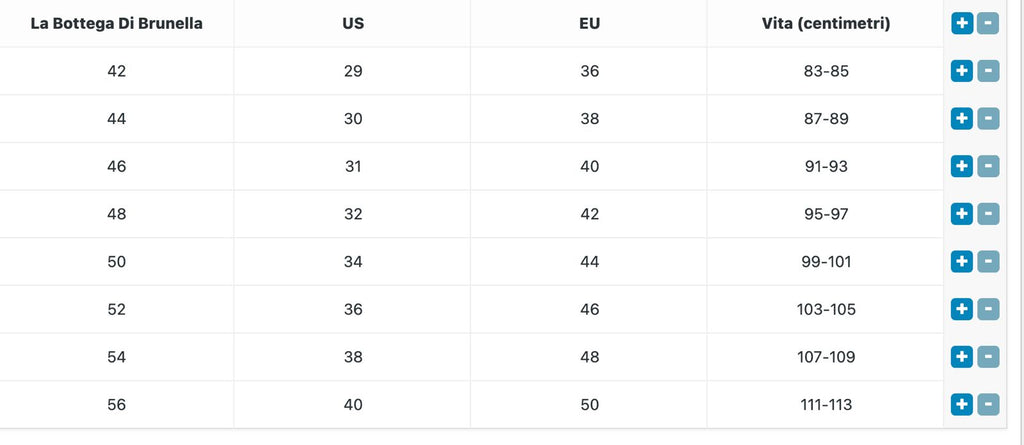This screenshot has height=445, width=1024.
Task: Select the US column header cell
Action: (353, 24)
